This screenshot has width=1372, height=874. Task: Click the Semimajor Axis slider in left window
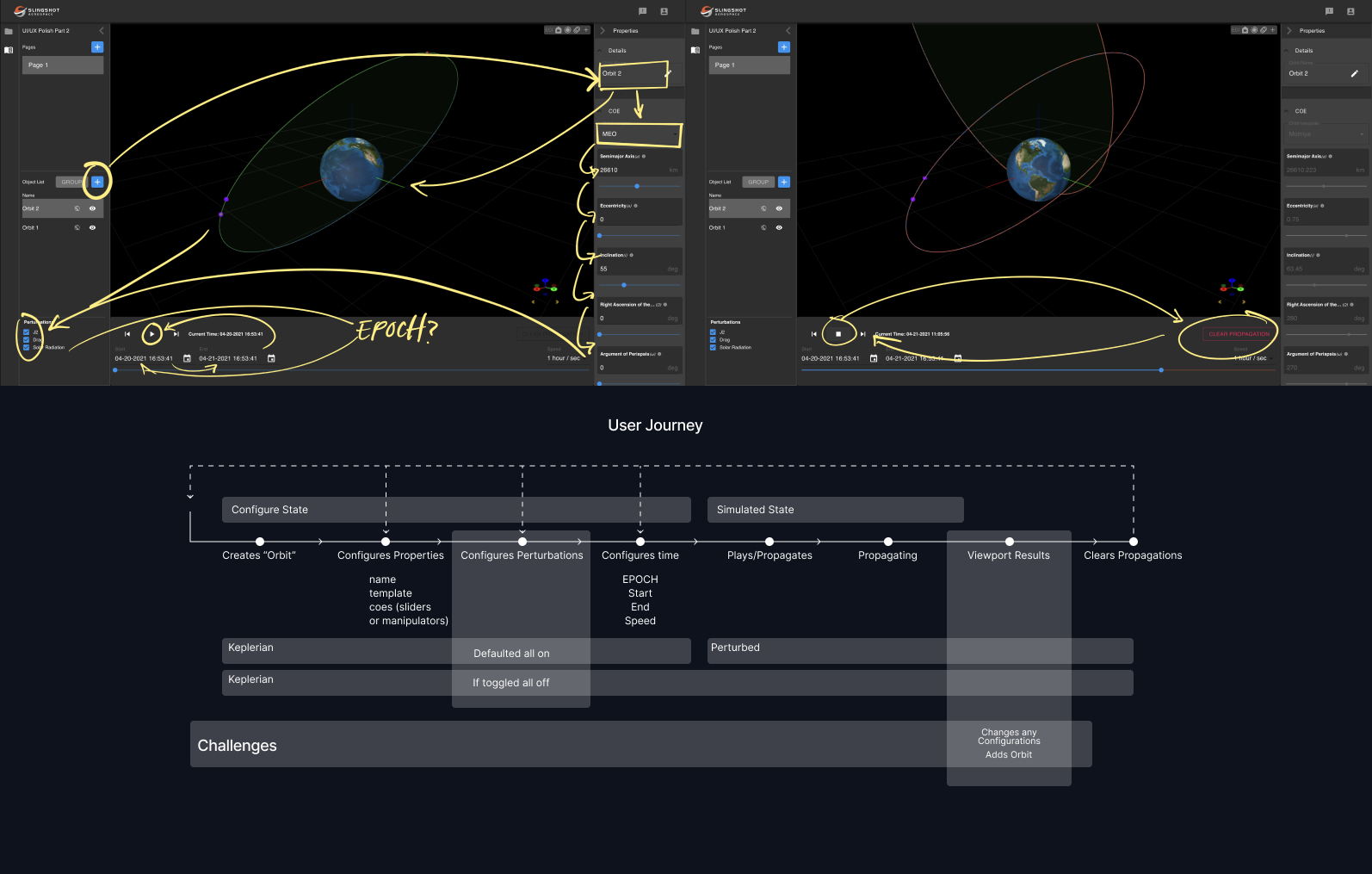[637, 186]
